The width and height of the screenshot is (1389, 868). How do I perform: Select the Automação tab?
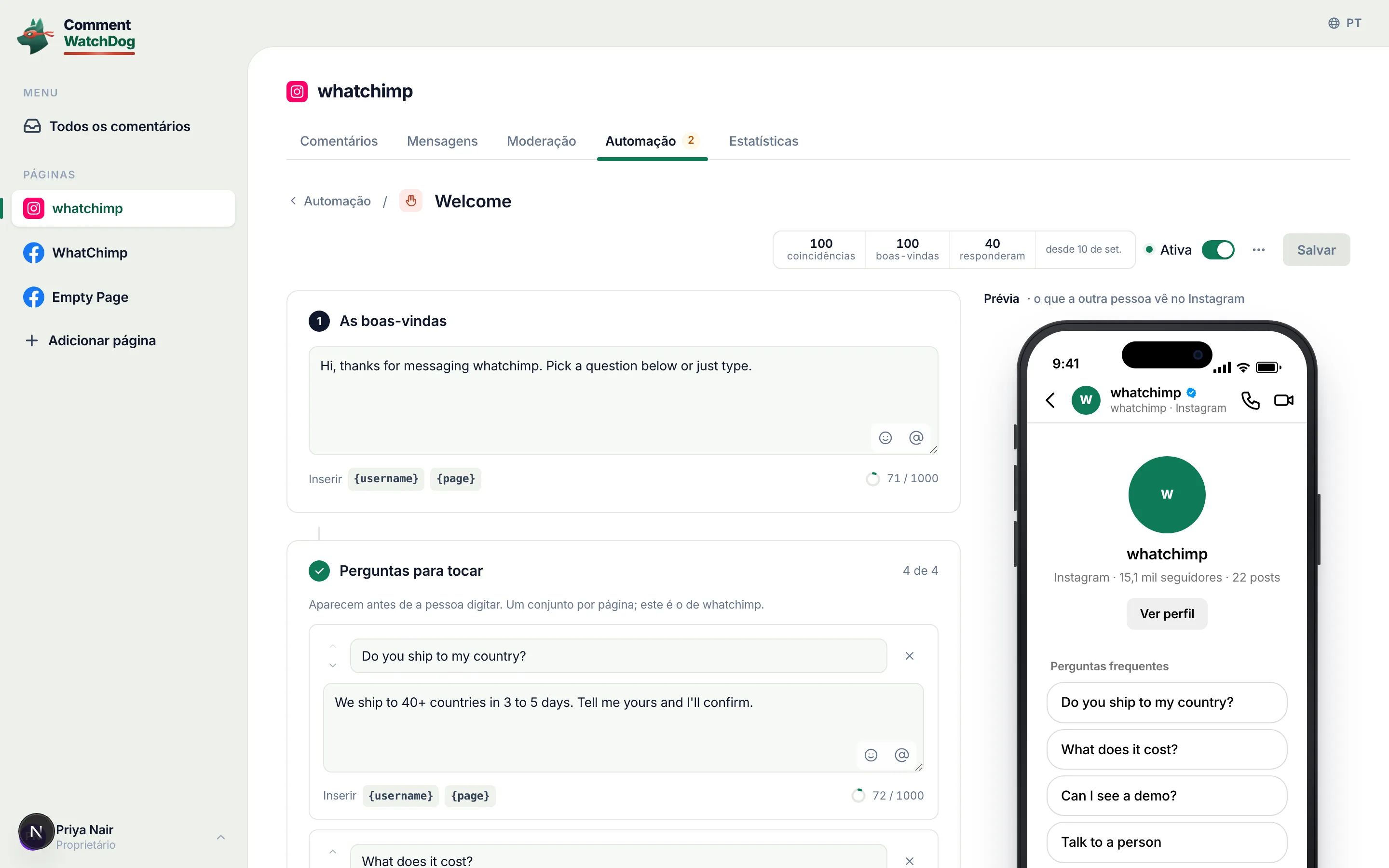pyautogui.click(x=652, y=141)
